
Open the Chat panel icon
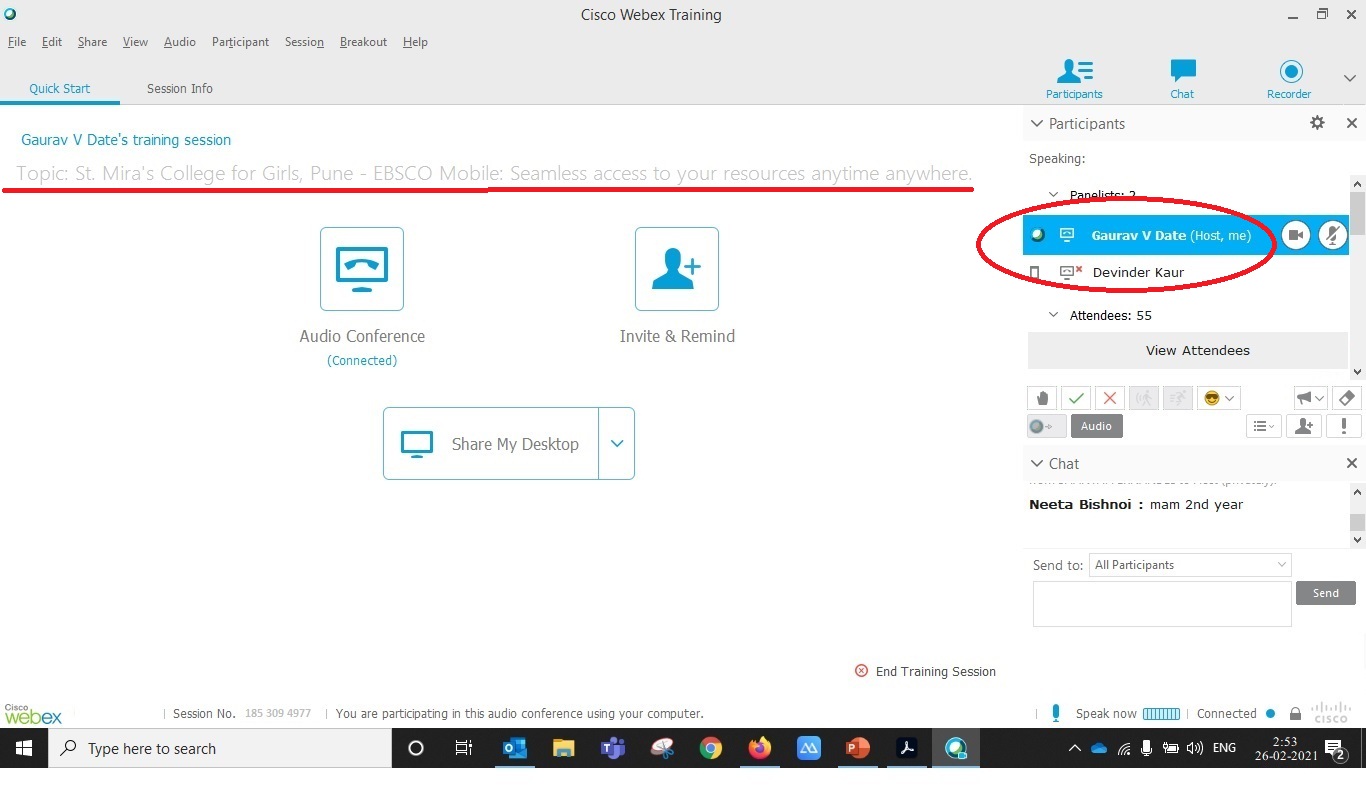click(x=1182, y=72)
